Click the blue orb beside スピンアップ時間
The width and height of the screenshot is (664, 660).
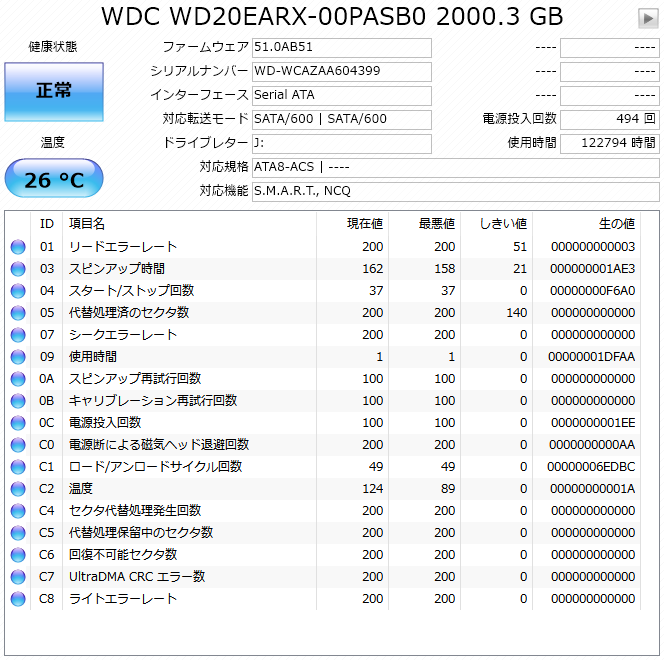(18, 269)
